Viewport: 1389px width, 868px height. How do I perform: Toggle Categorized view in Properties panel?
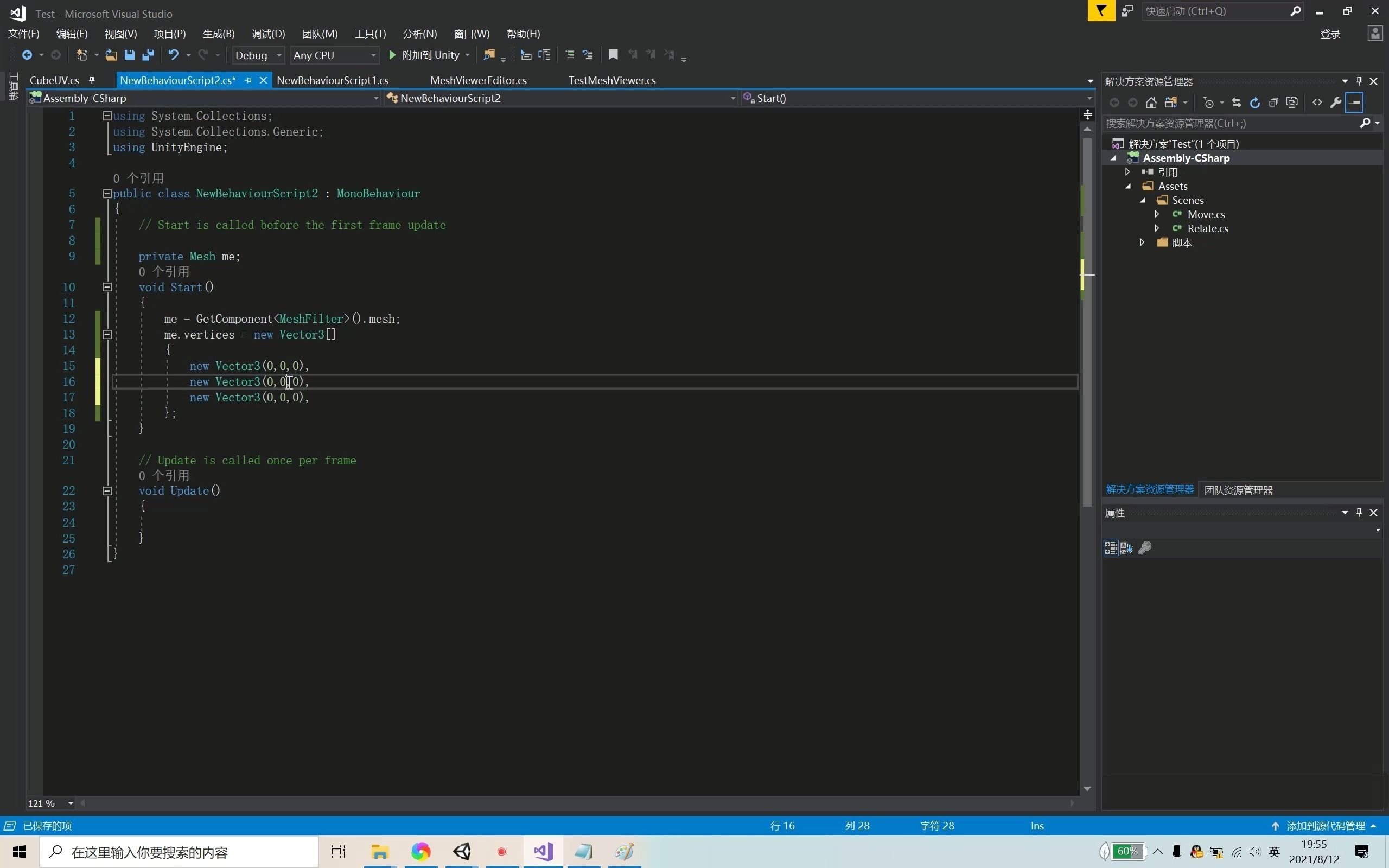(x=1111, y=548)
